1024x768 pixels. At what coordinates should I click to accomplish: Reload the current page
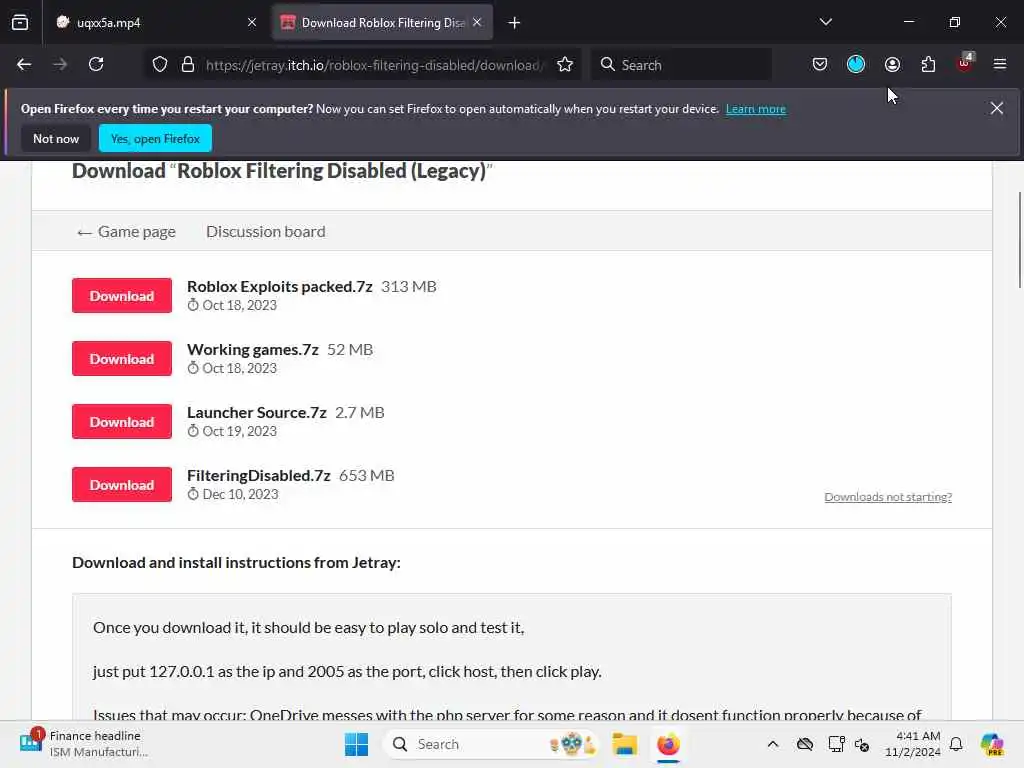point(96,65)
